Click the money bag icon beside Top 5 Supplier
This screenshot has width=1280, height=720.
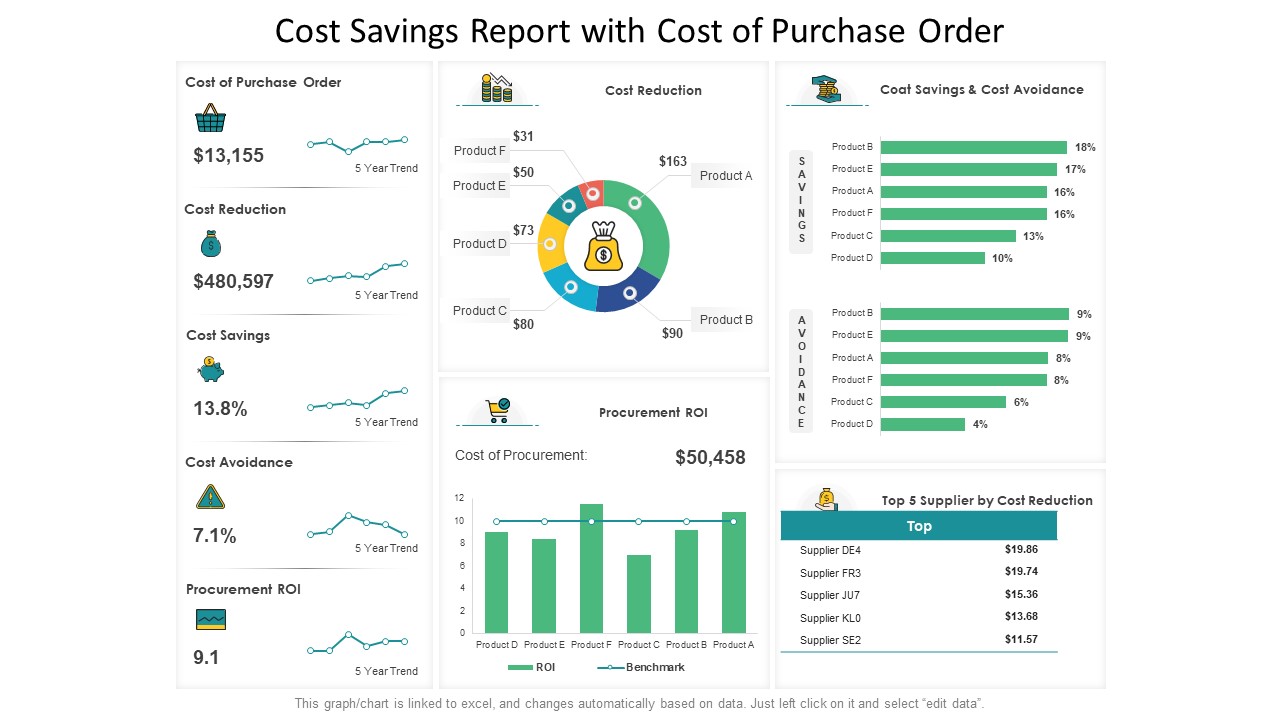826,499
